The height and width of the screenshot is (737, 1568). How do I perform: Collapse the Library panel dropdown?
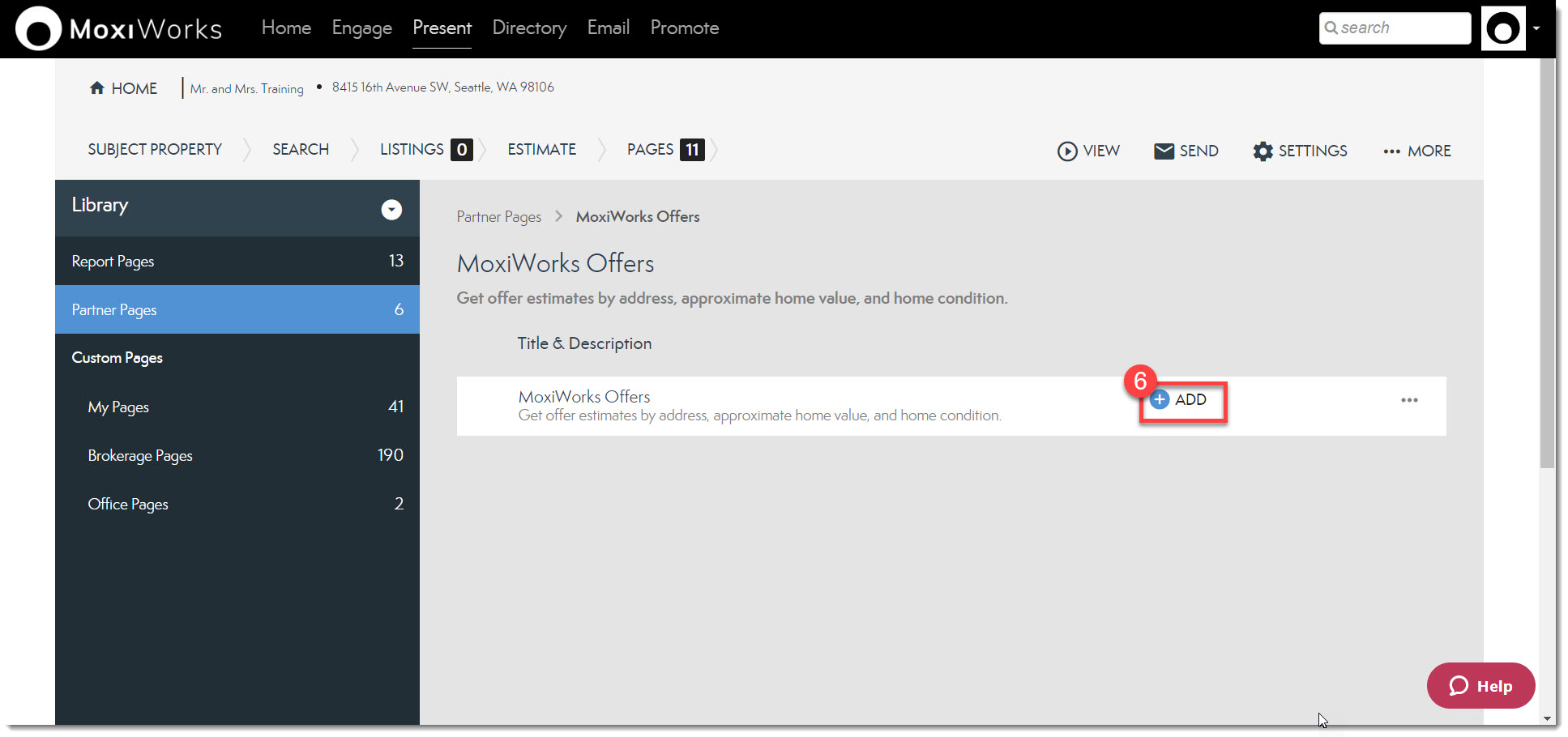[391, 210]
